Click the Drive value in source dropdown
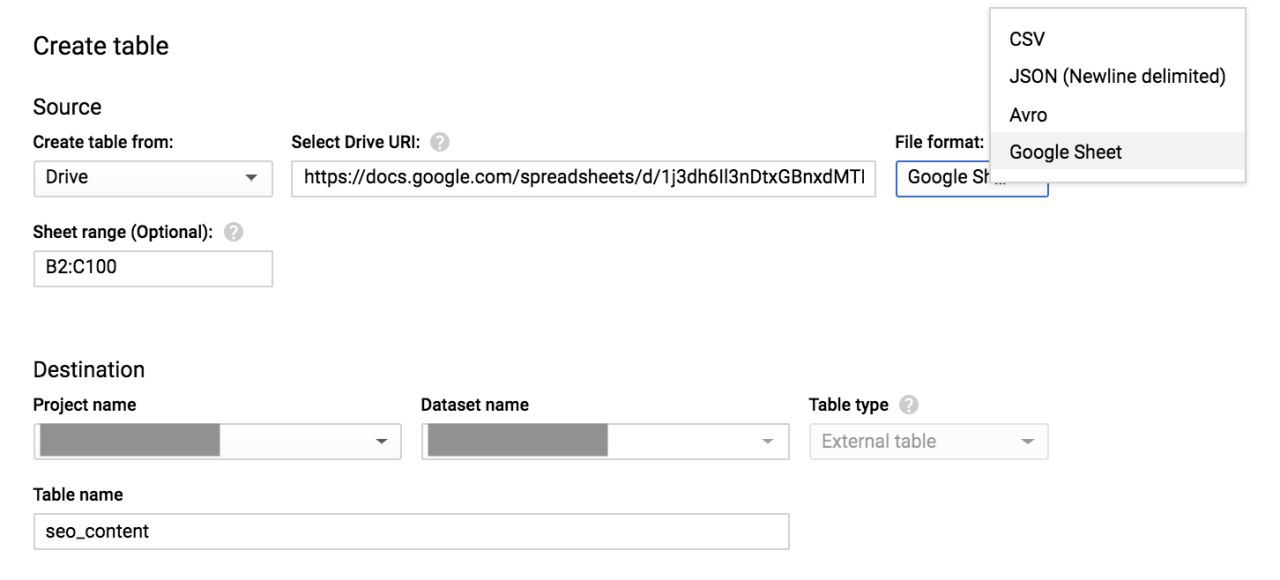This screenshot has height=580, width=1280. pos(67,177)
